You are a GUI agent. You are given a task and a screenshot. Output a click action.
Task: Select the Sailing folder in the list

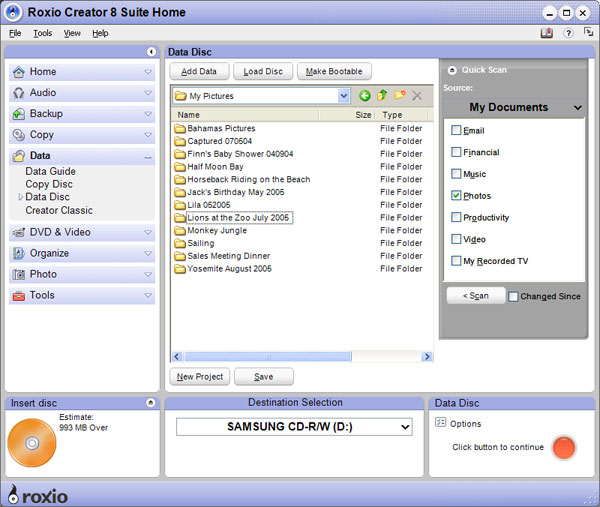pyautogui.click(x=200, y=243)
